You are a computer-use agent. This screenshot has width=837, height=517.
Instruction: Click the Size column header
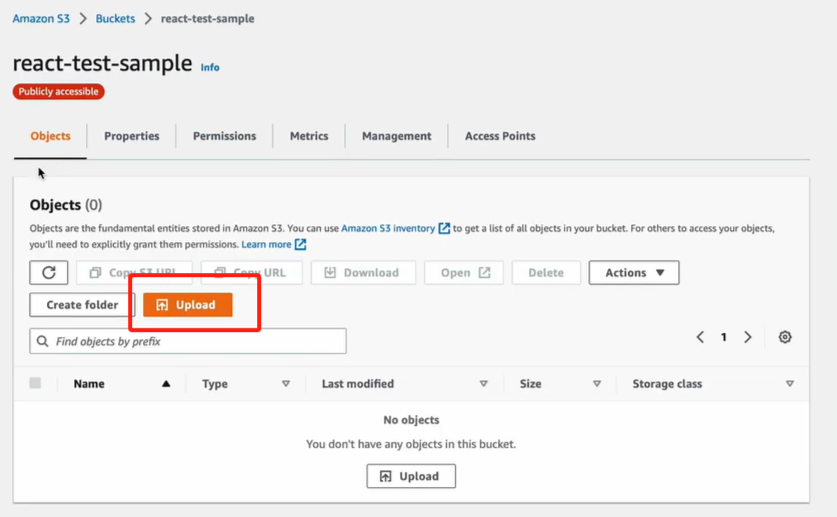click(531, 384)
